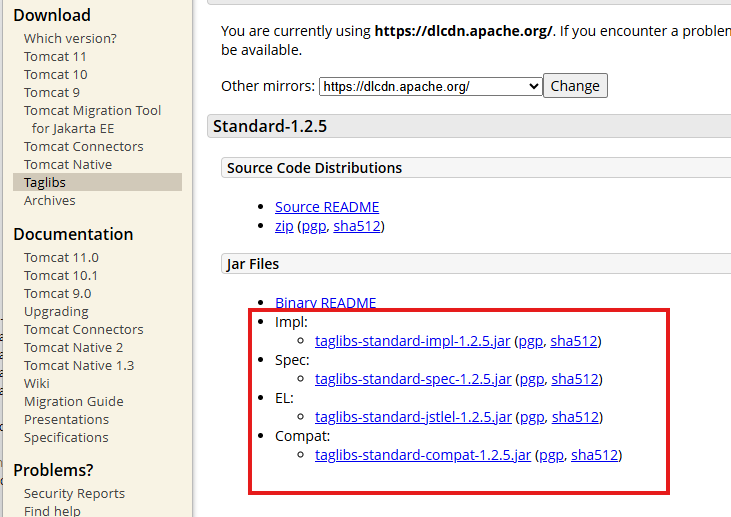731x517 pixels.
Task: Open Tomcat 9.0 documentation
Action: 57,294
